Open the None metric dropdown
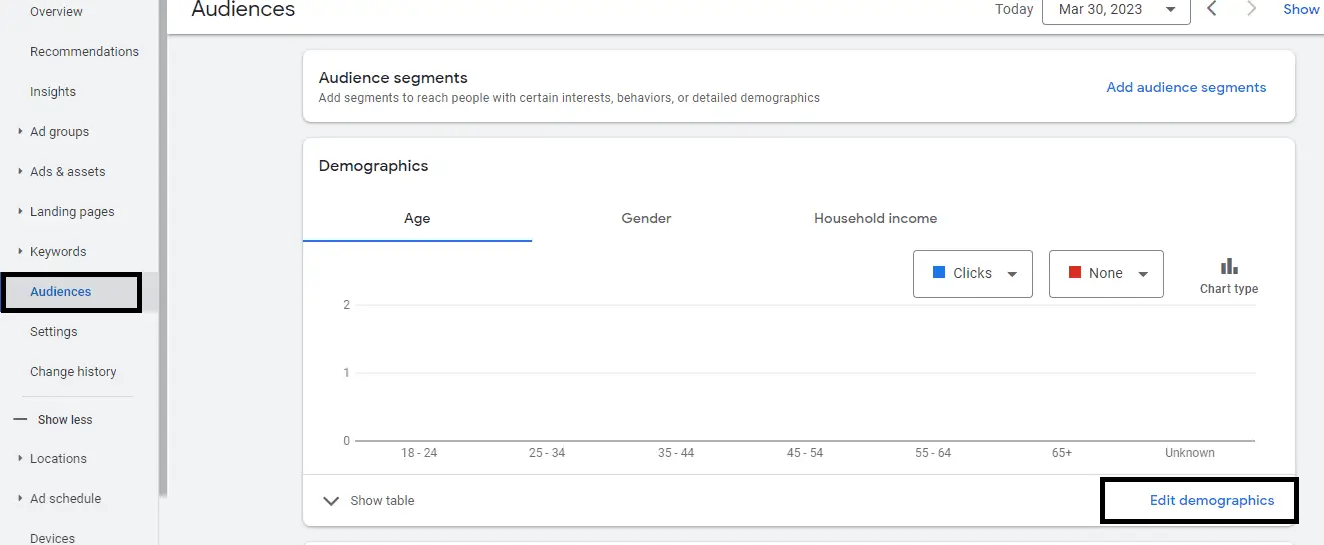 pyautogui.click(x=1143, y=274)
